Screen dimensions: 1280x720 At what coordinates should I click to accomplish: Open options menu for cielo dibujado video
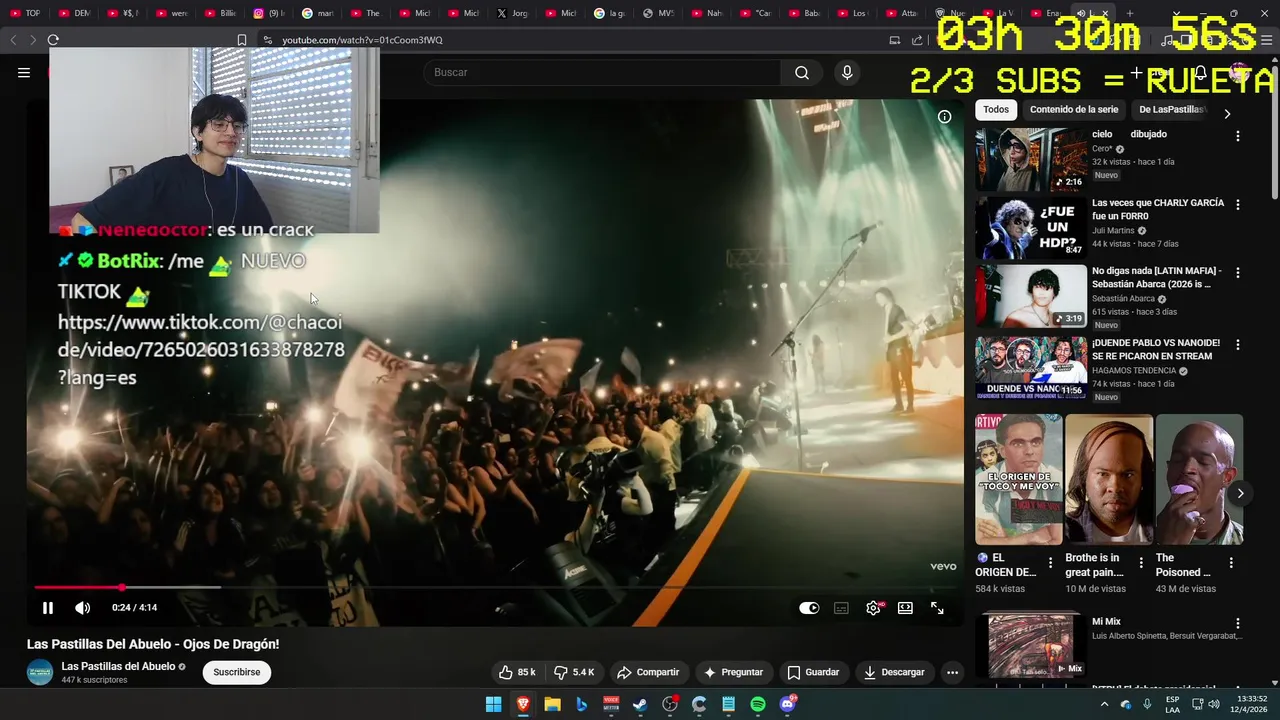[1238, 136]
